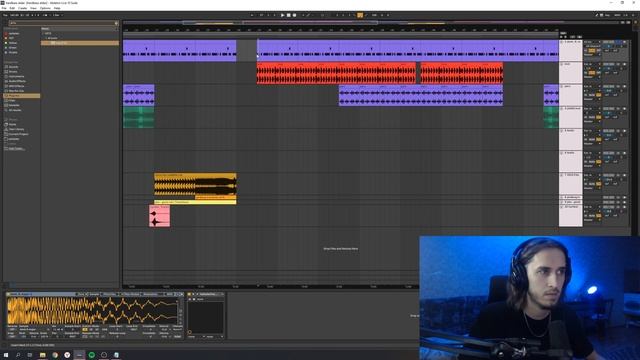Collapse the second-level folder in browser tree

[x=46, y=38]
